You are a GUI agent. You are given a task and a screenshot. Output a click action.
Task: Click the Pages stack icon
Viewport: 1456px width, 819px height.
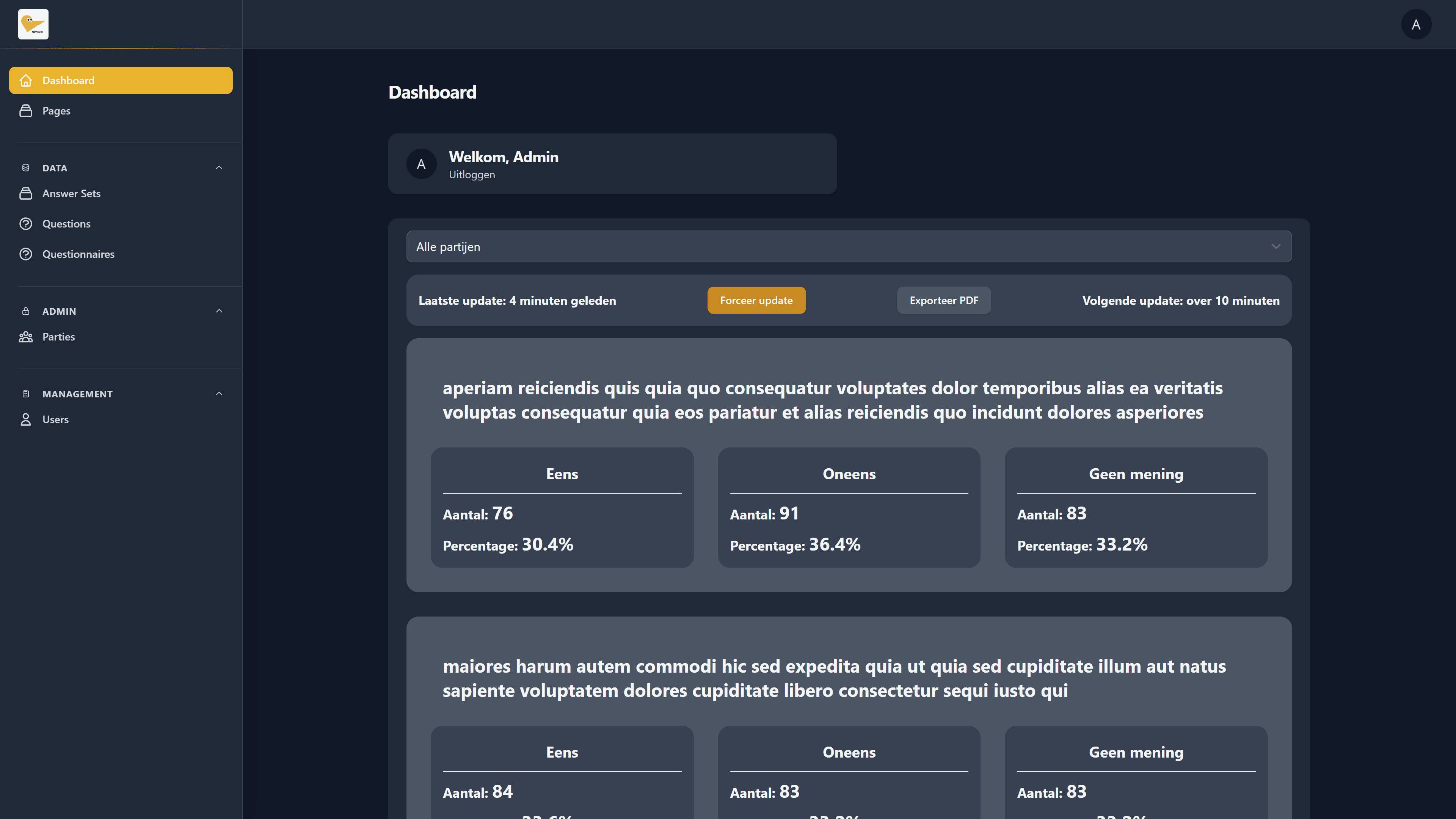[25, 111]
